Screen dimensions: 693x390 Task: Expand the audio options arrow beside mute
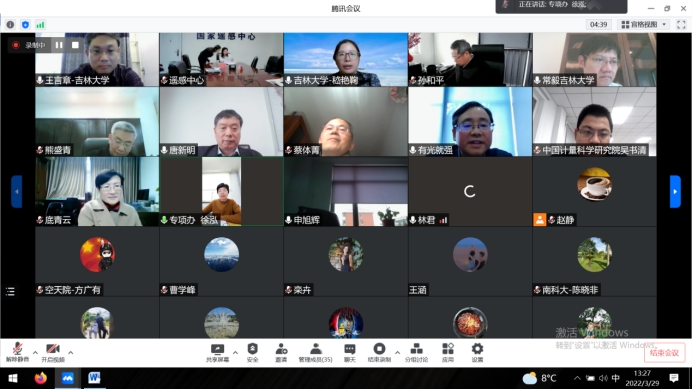35,352
